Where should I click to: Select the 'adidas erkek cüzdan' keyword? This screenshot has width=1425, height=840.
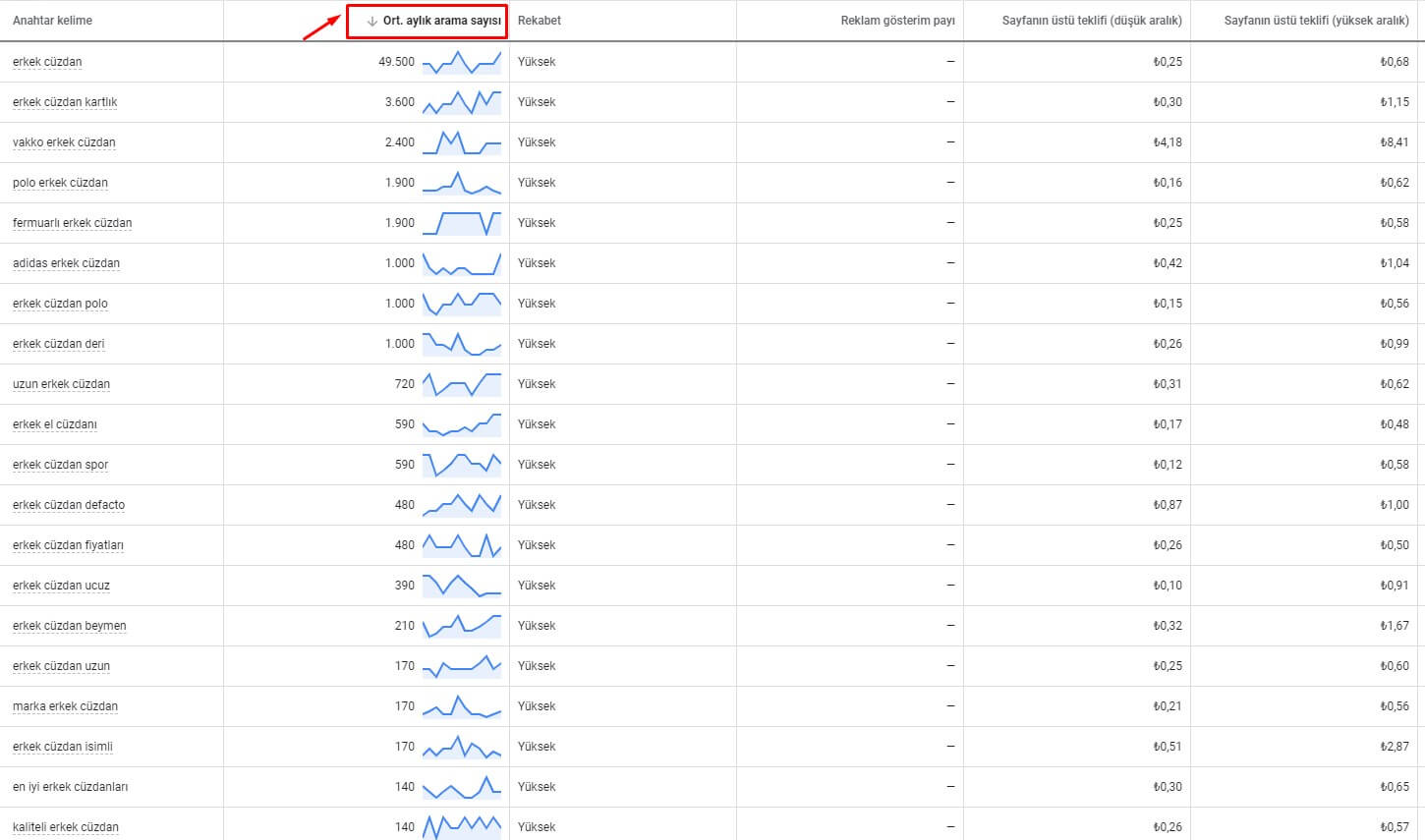66,263
